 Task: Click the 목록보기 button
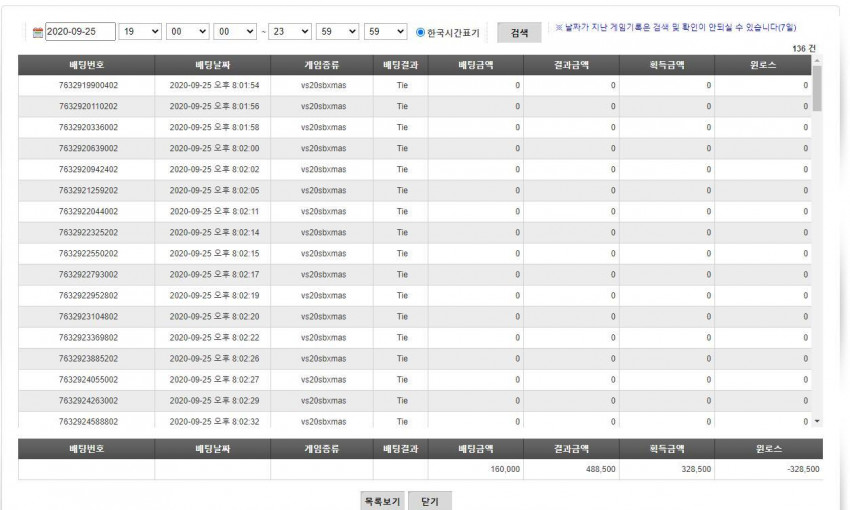point(382,501)
